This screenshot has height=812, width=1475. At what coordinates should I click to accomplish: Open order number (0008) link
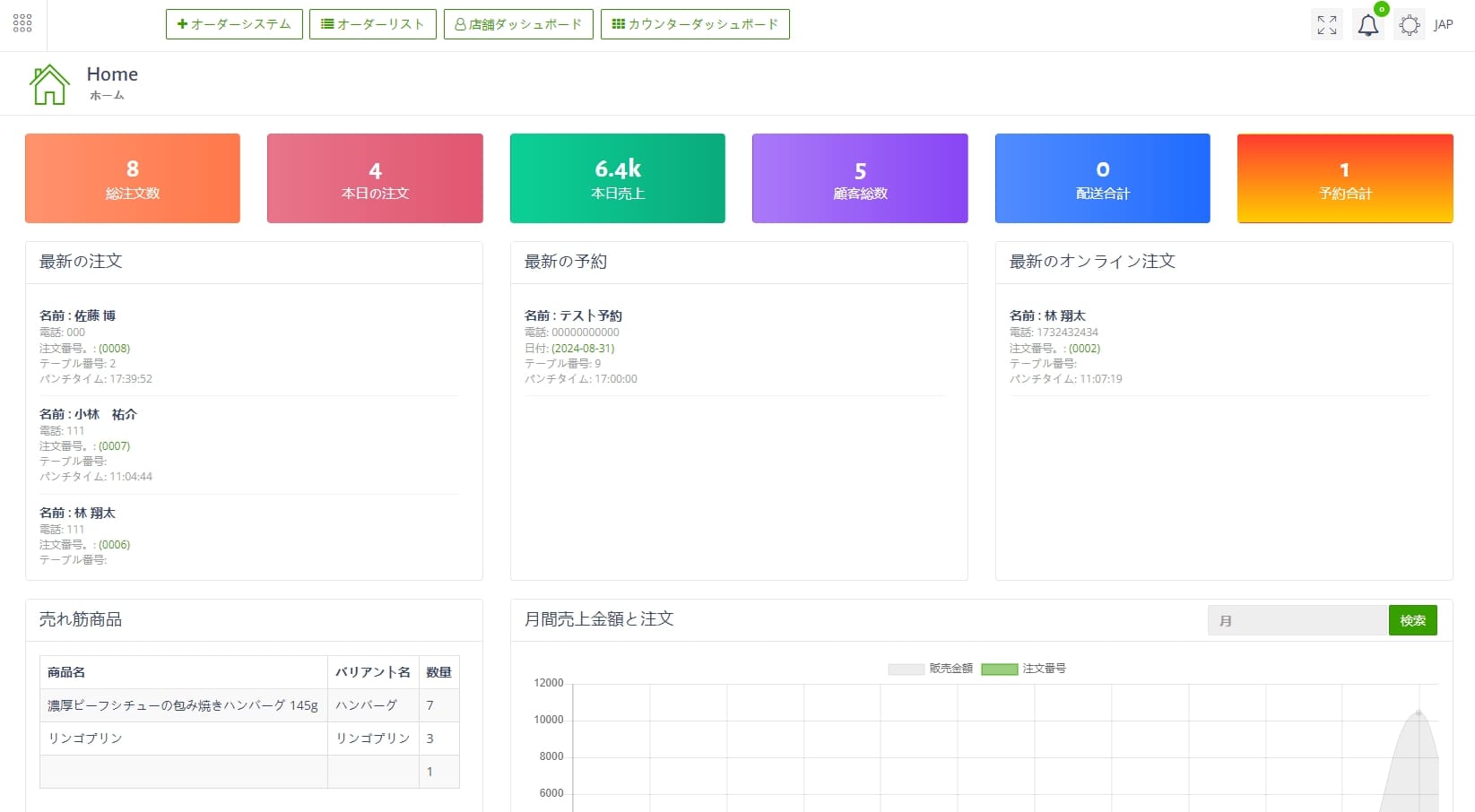click(114, 349)
